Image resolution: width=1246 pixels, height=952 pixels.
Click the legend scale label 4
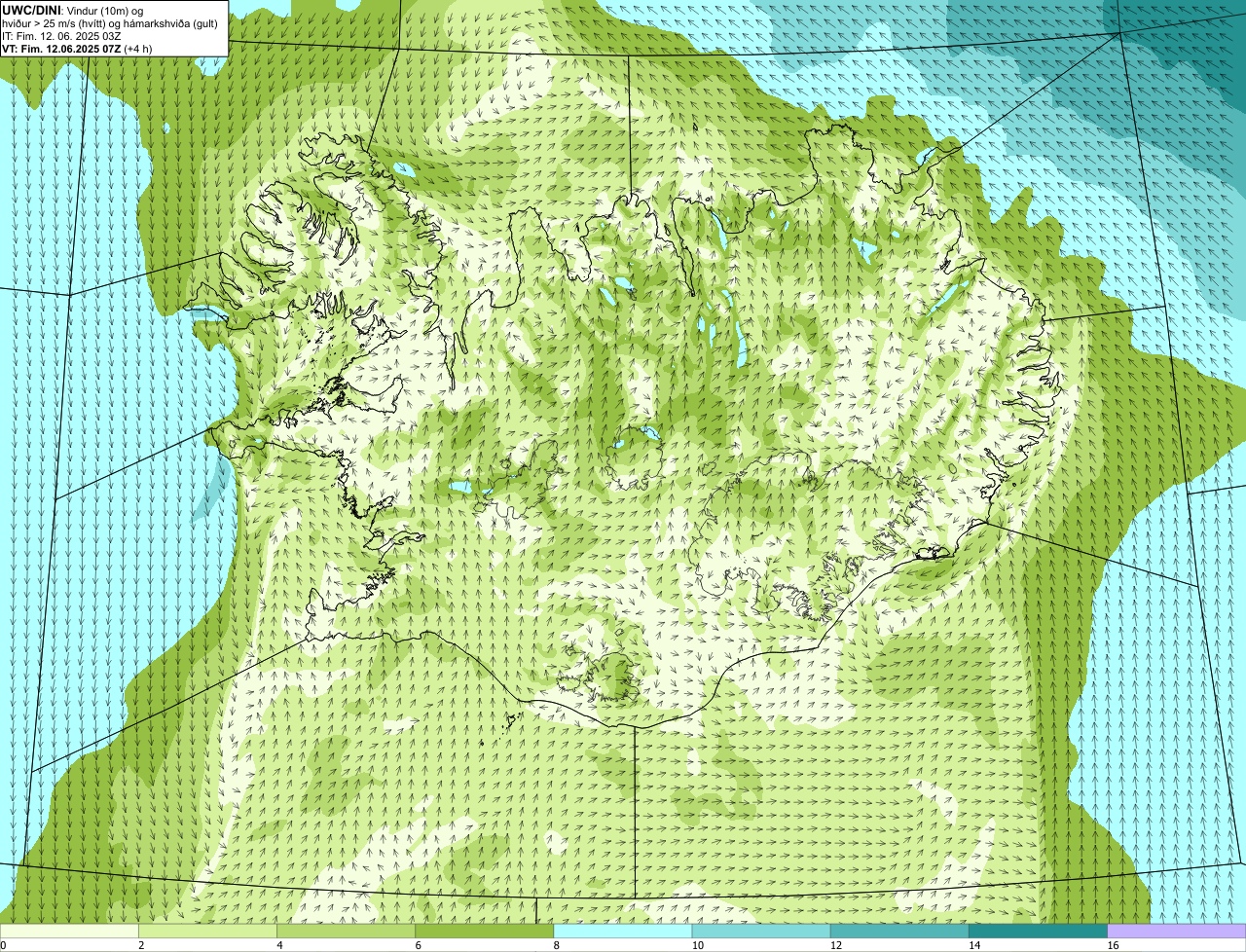tap(279, 945)
